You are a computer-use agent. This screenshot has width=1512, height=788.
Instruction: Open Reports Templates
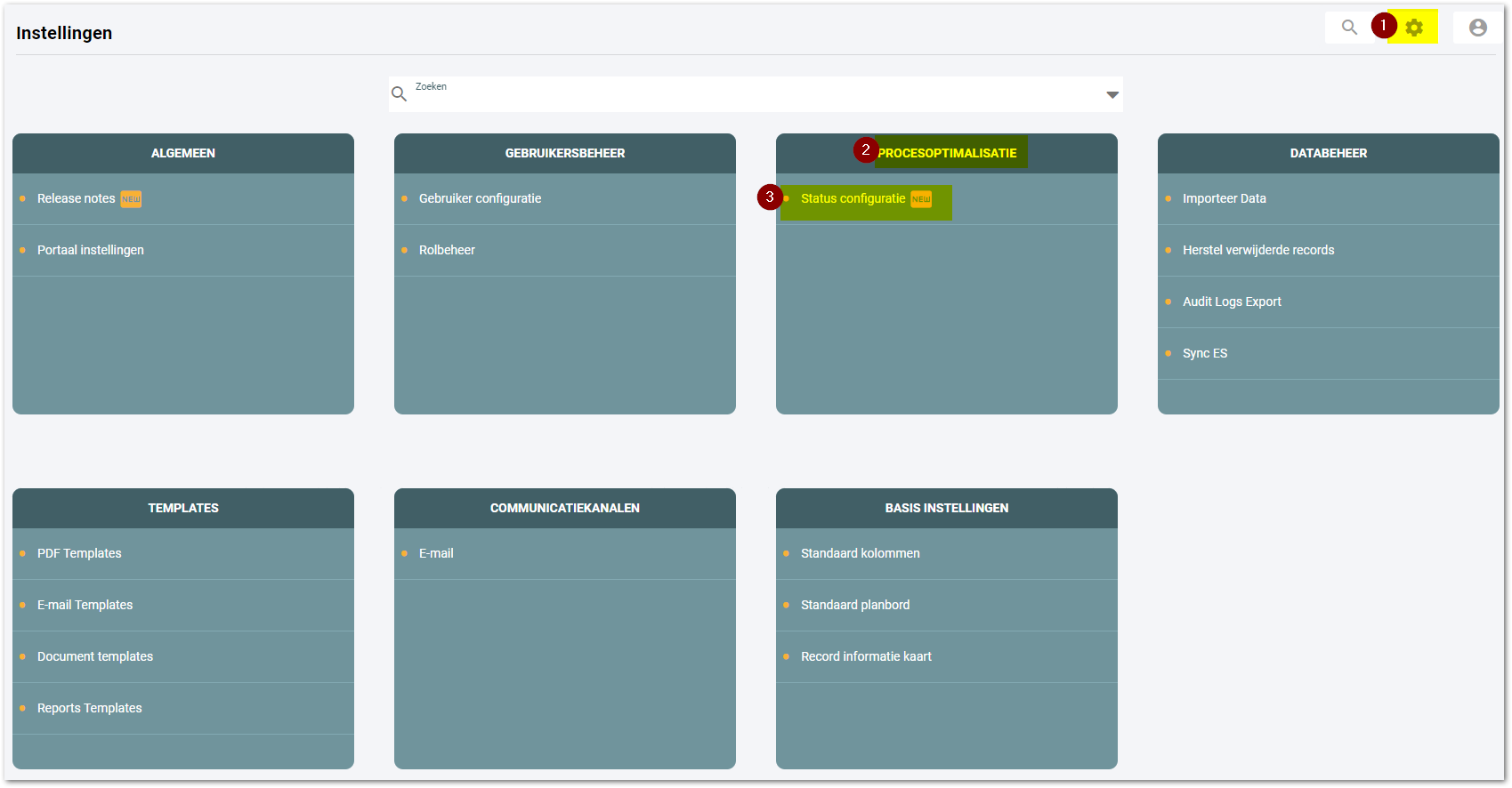coord(90,708)
